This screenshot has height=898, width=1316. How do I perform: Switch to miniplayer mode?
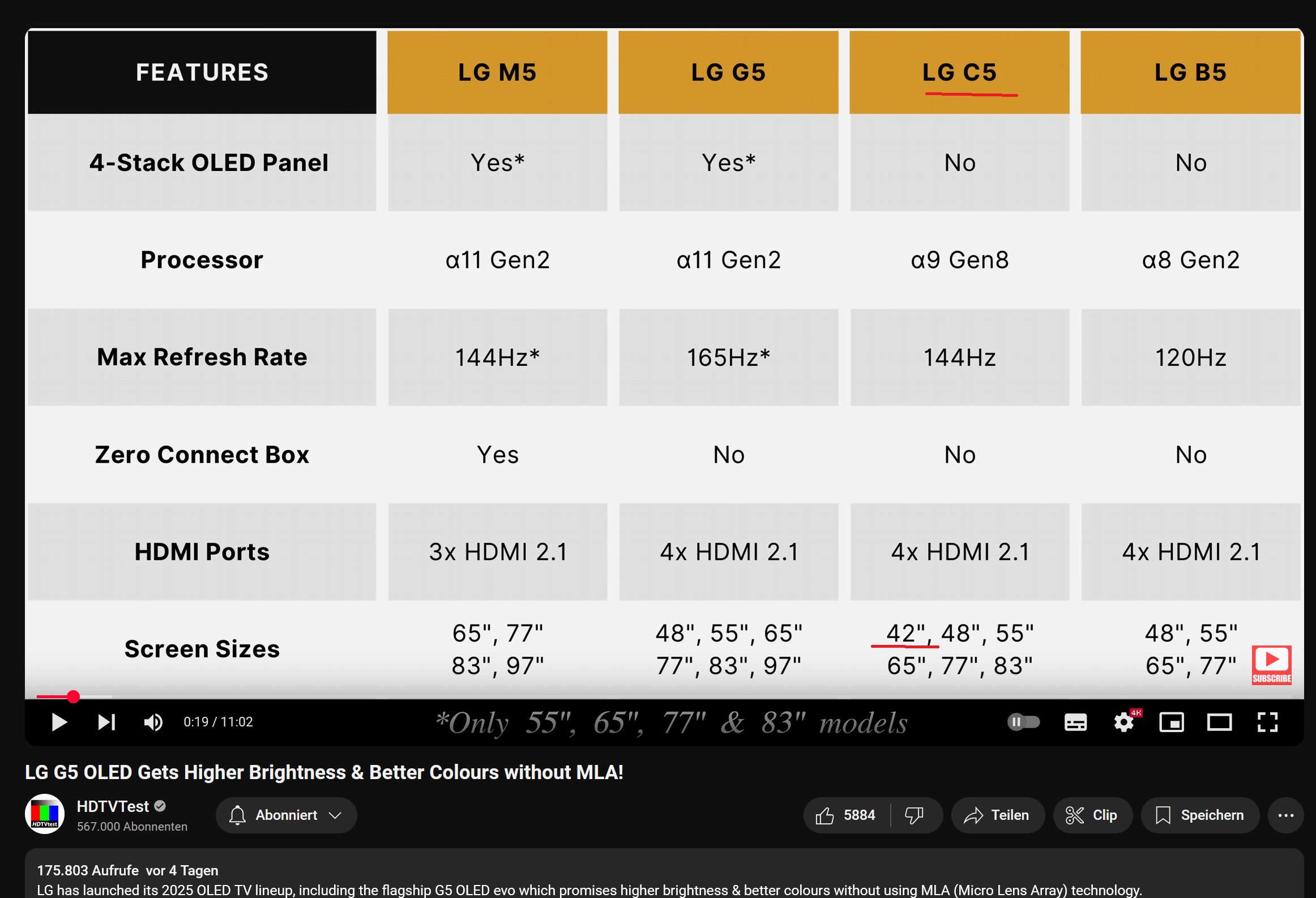pos(1172,722)
